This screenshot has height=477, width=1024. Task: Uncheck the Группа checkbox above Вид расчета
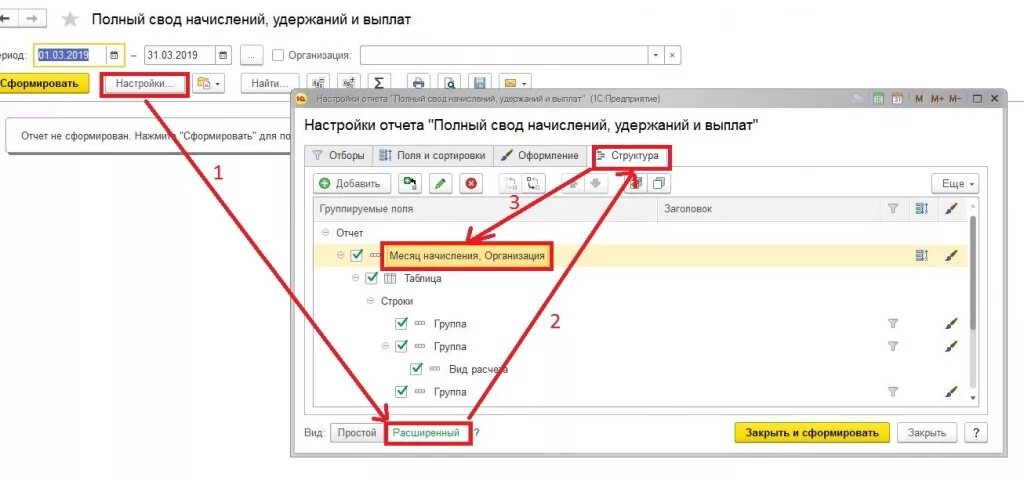(x=402, y=346)
